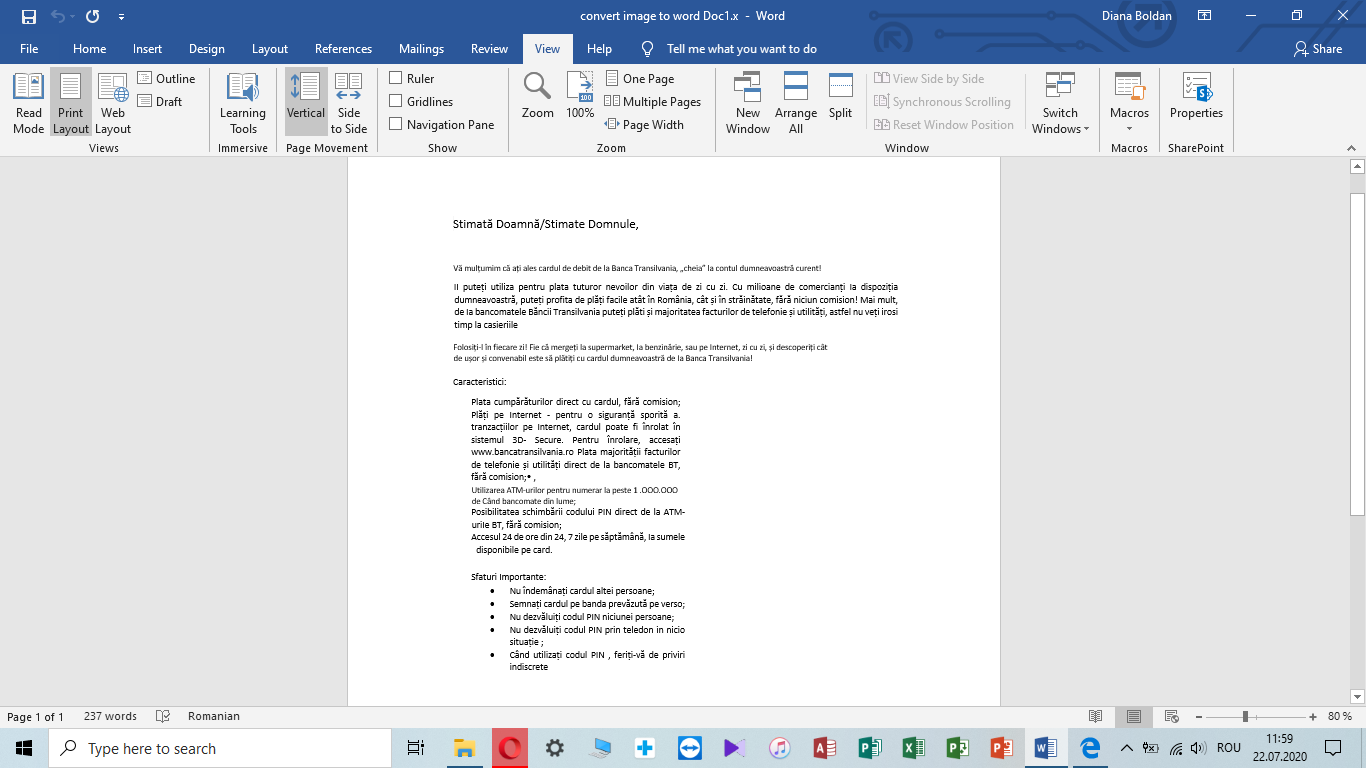Open Outline view
Screen dimensions: 1366x768
point(166,78)
